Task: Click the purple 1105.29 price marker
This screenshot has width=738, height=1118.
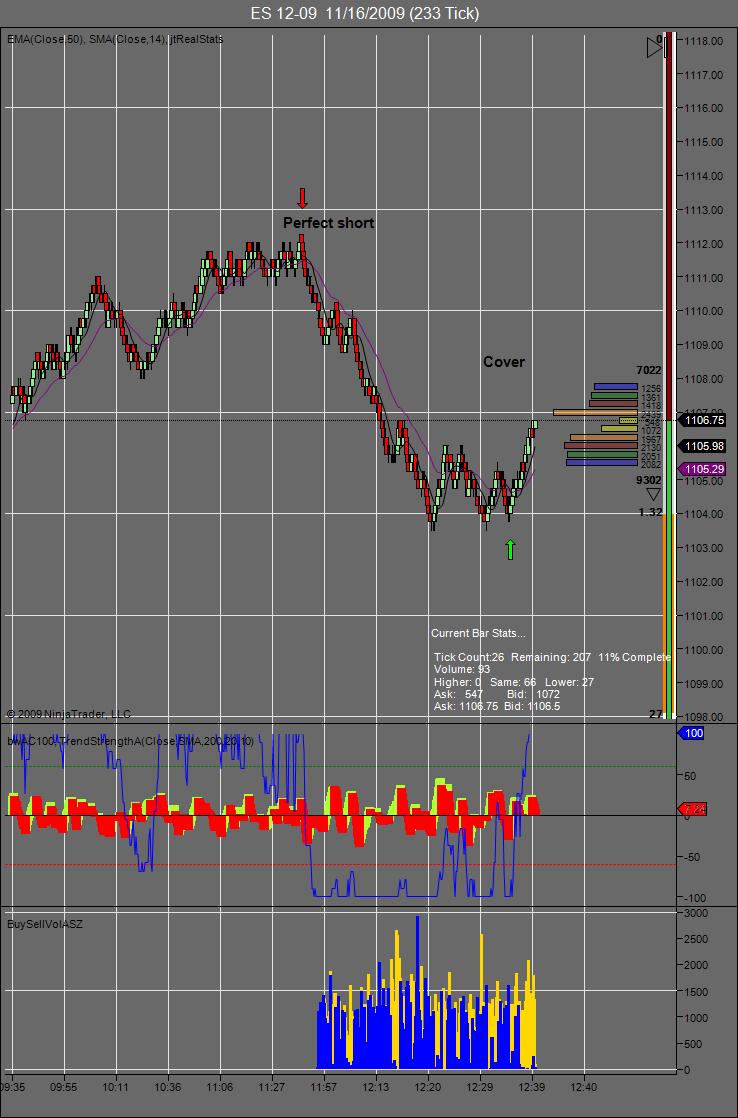Action: click(x=703, y=469)
